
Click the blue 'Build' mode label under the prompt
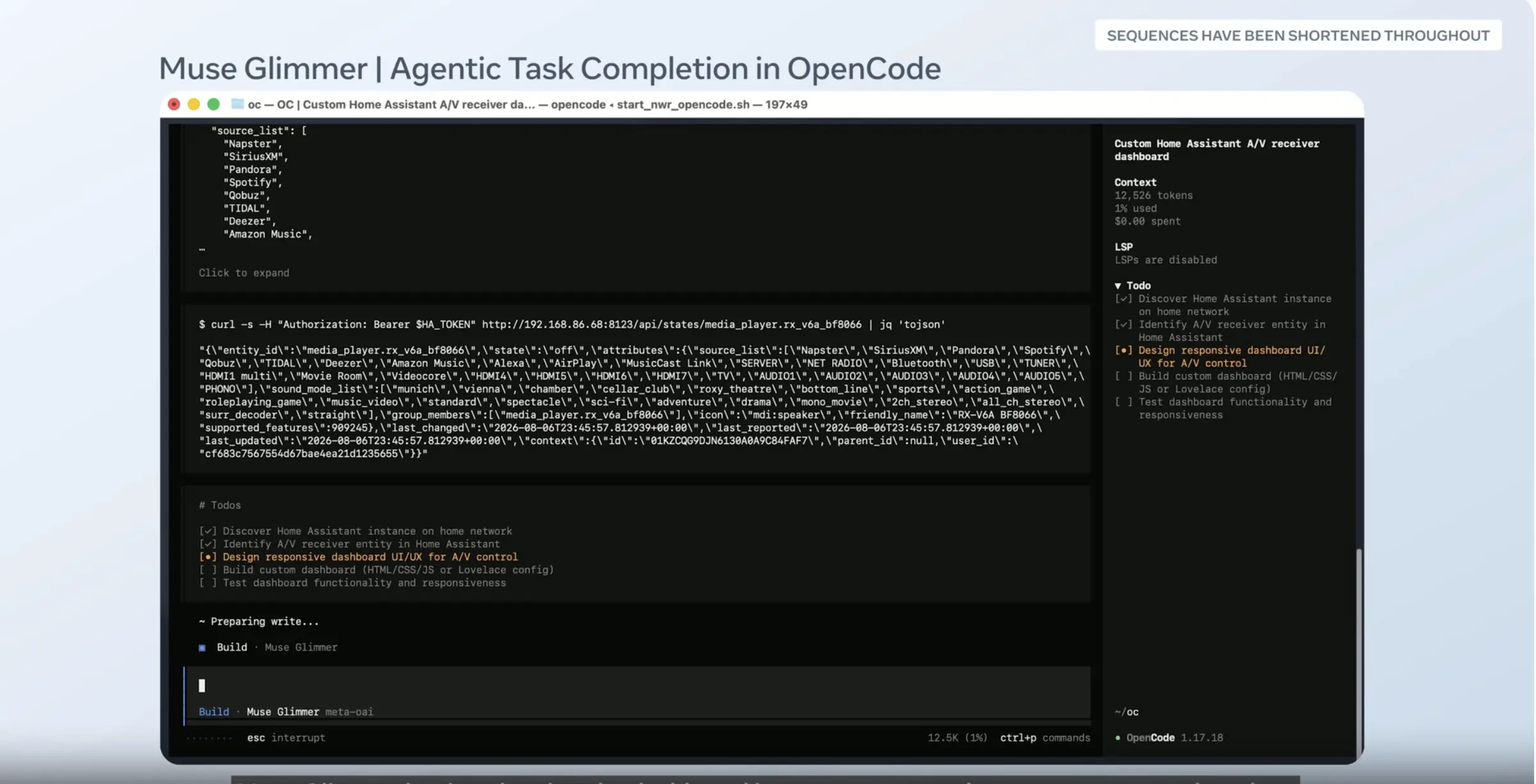pyautogui.click(x=213, y=712)
